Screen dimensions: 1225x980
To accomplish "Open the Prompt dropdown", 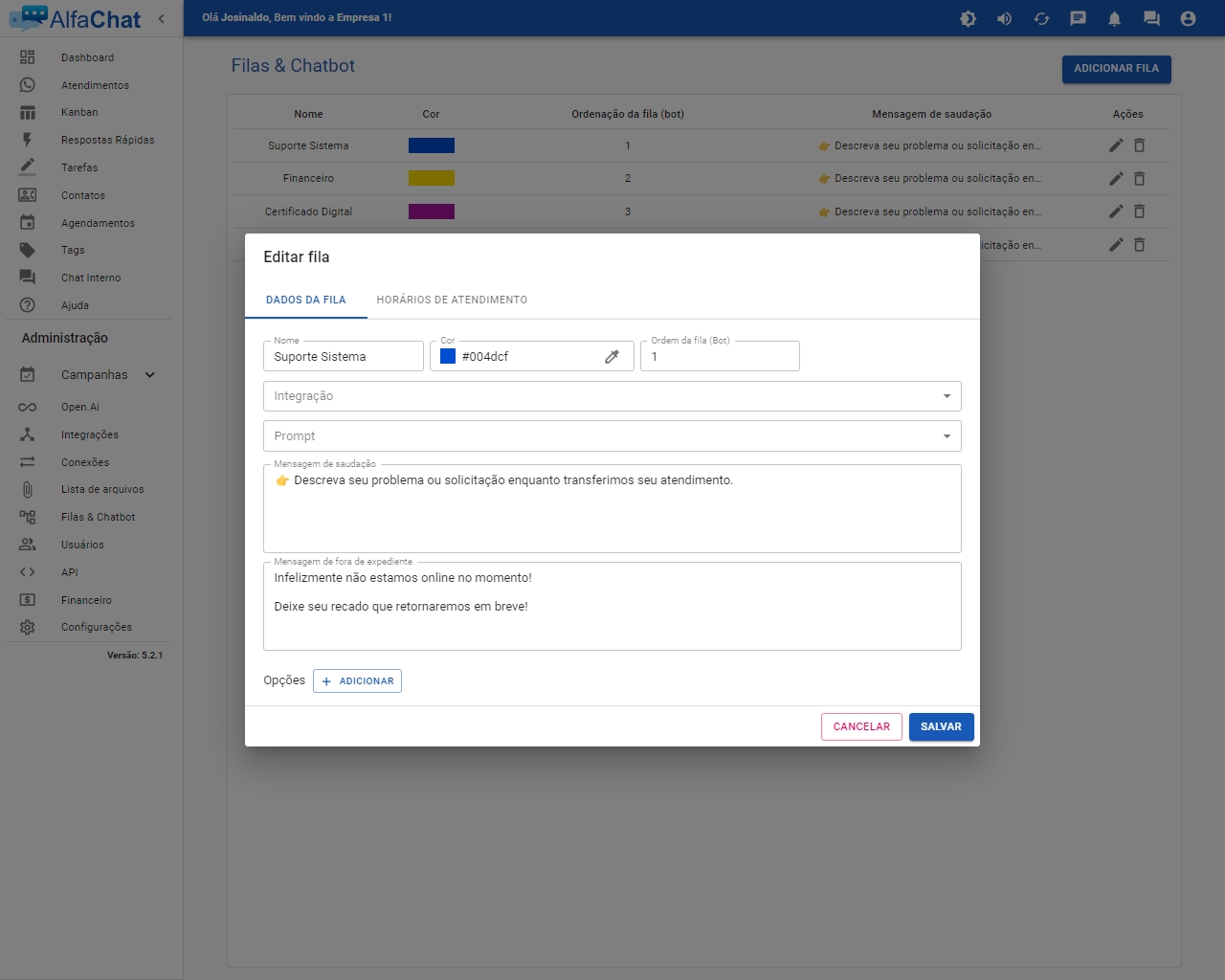I will click(x=612, y=436).
